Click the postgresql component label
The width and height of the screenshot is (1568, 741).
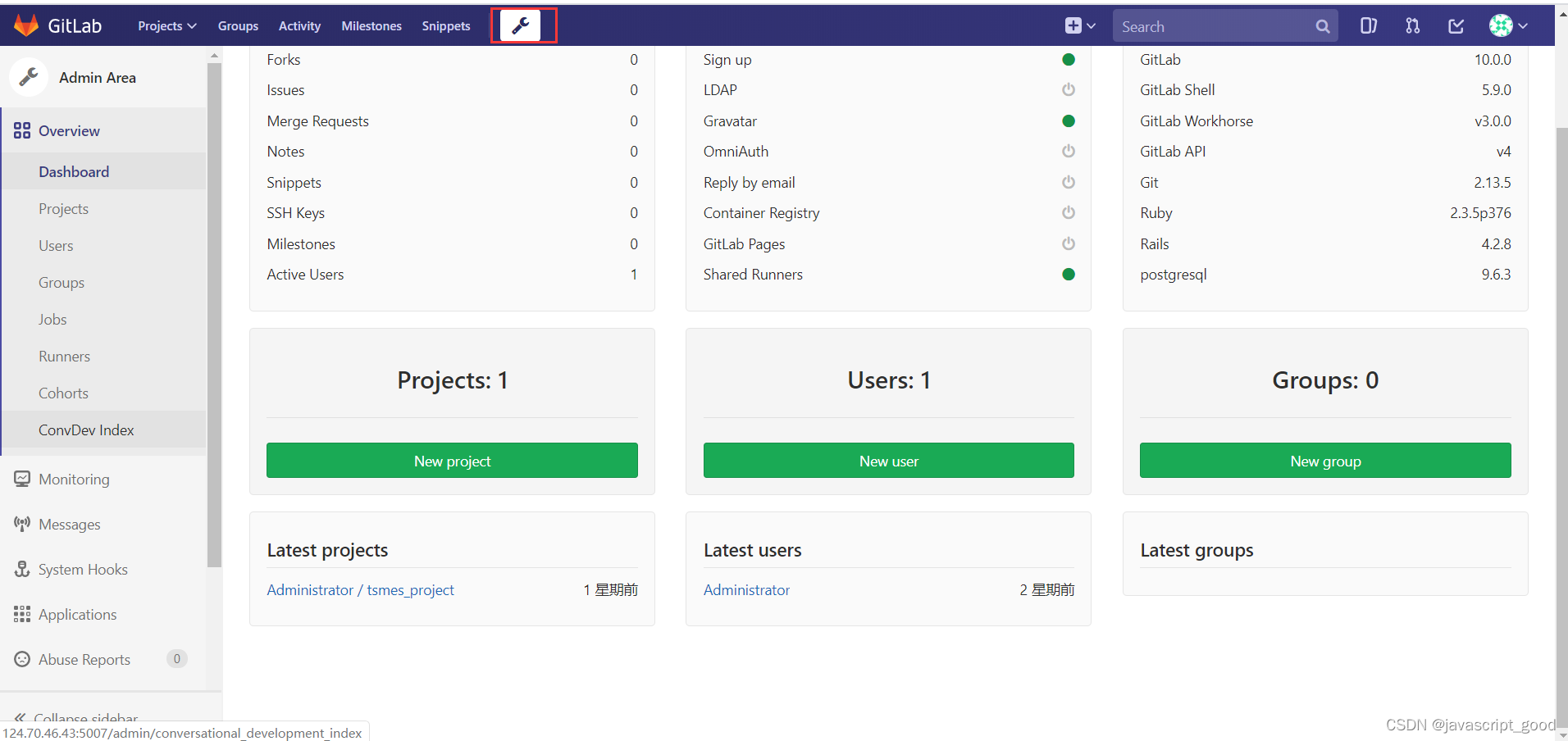[x=1174, y=275]
